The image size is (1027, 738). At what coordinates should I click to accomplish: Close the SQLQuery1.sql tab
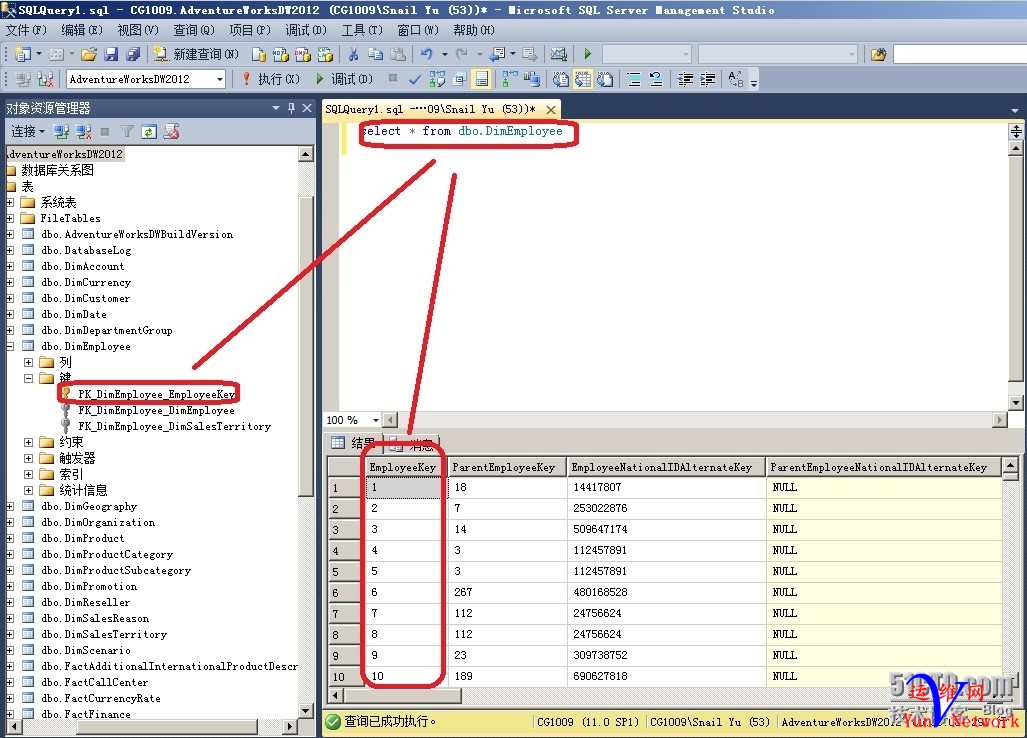pos(551,109)
